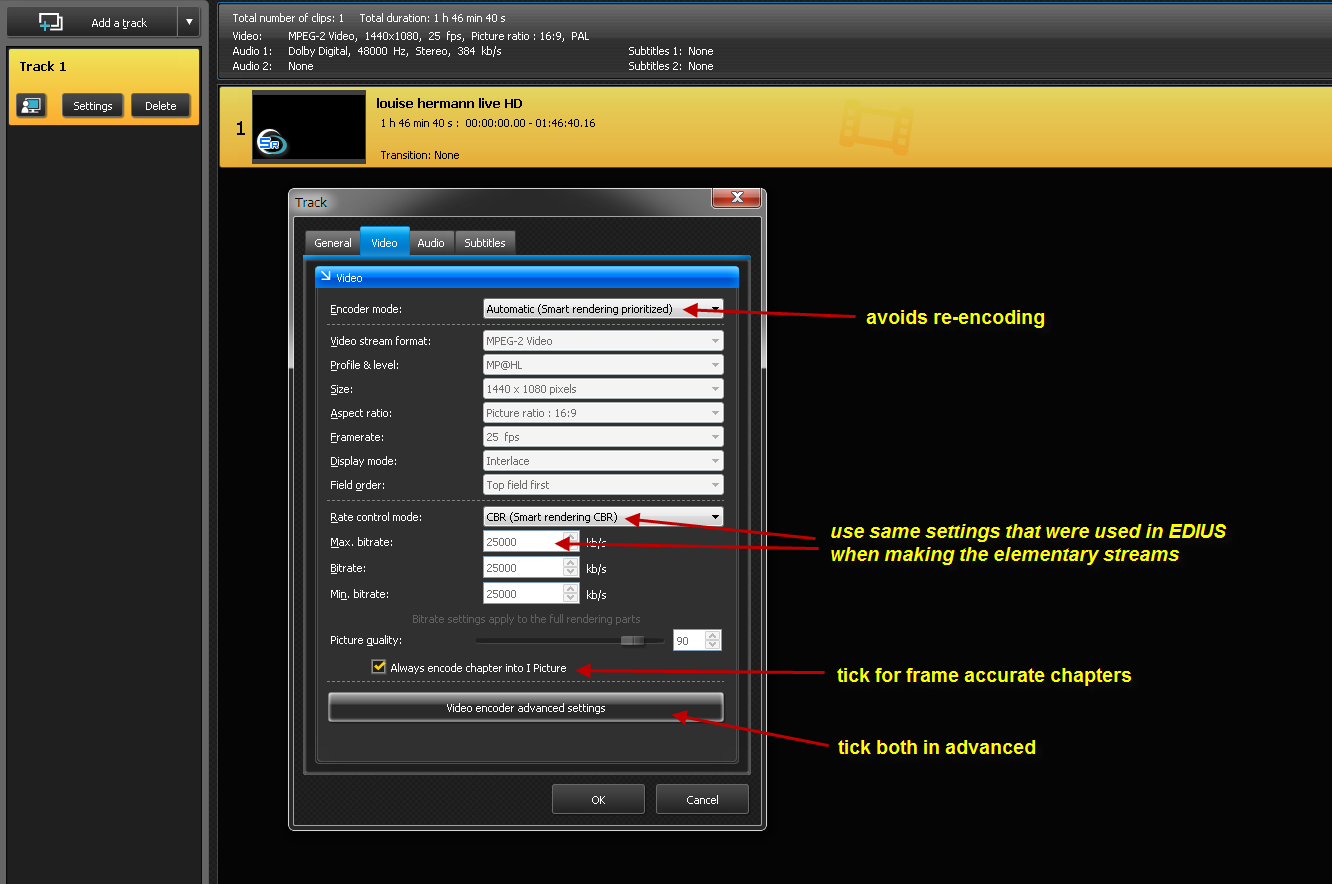Delete Track 1
This screenshot has height=884, width=1332.
coord(160,105)
